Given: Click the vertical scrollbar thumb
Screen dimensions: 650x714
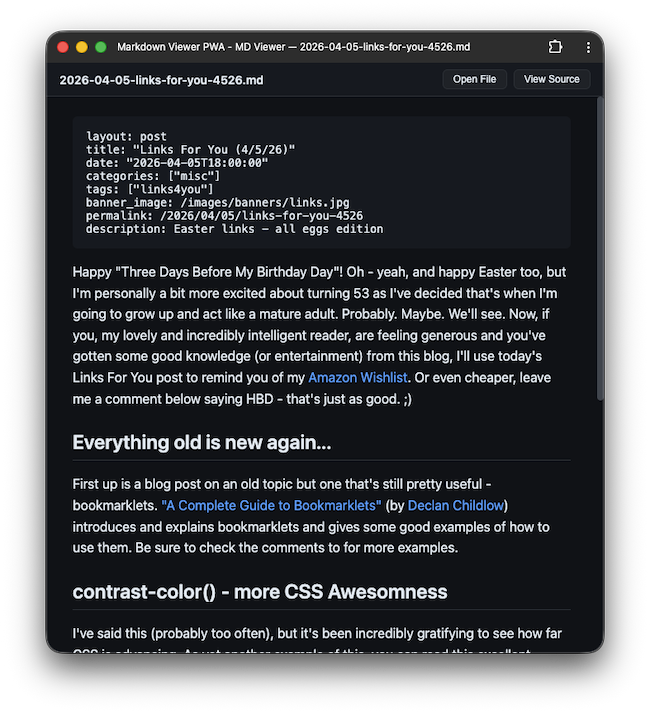Looking at the screenshot, I should 599,250.
